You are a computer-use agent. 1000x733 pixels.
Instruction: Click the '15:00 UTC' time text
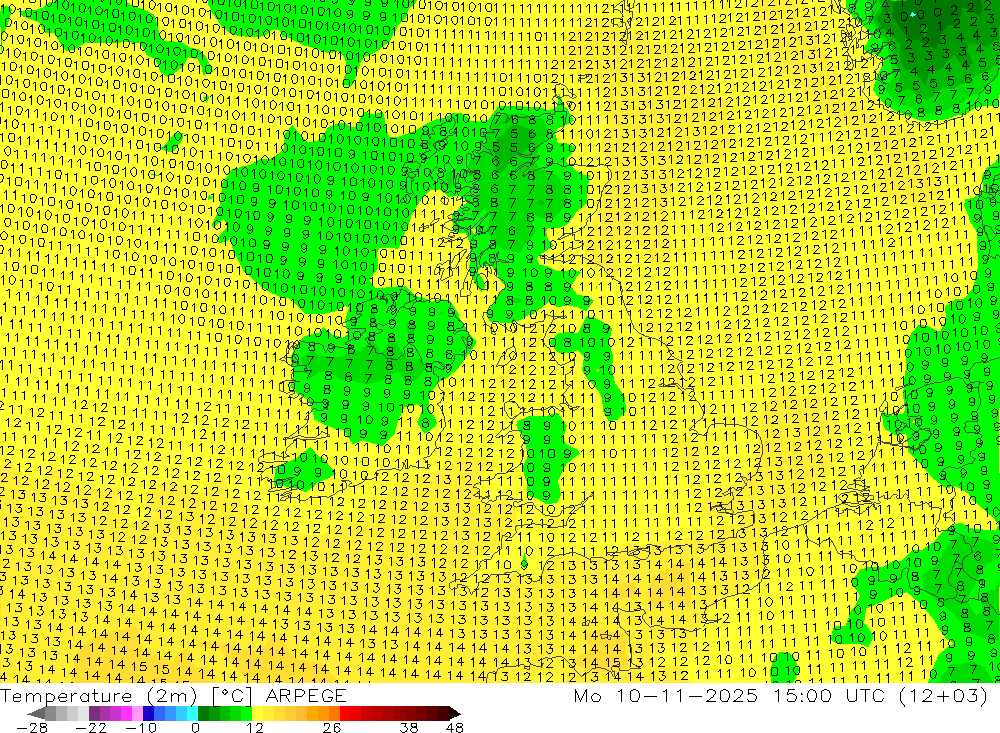[x=830, y=695]
